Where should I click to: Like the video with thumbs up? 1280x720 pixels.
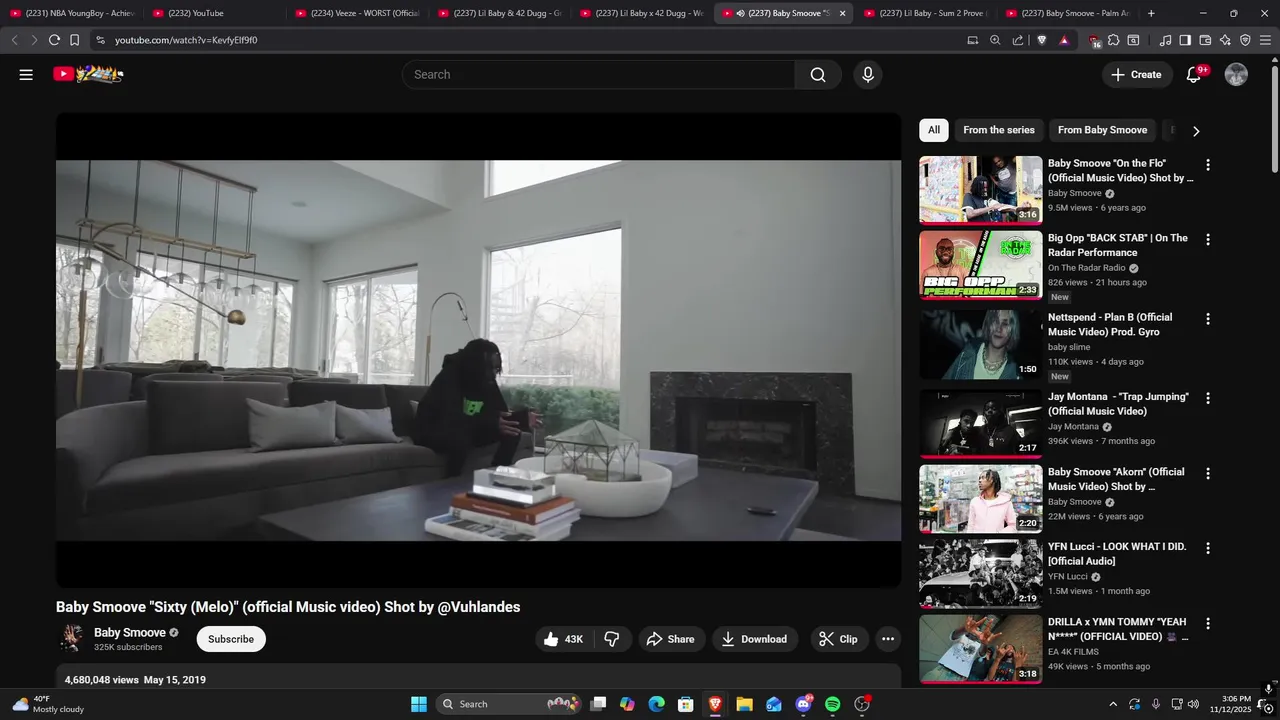pyautogui.click(x=563, y=639)
